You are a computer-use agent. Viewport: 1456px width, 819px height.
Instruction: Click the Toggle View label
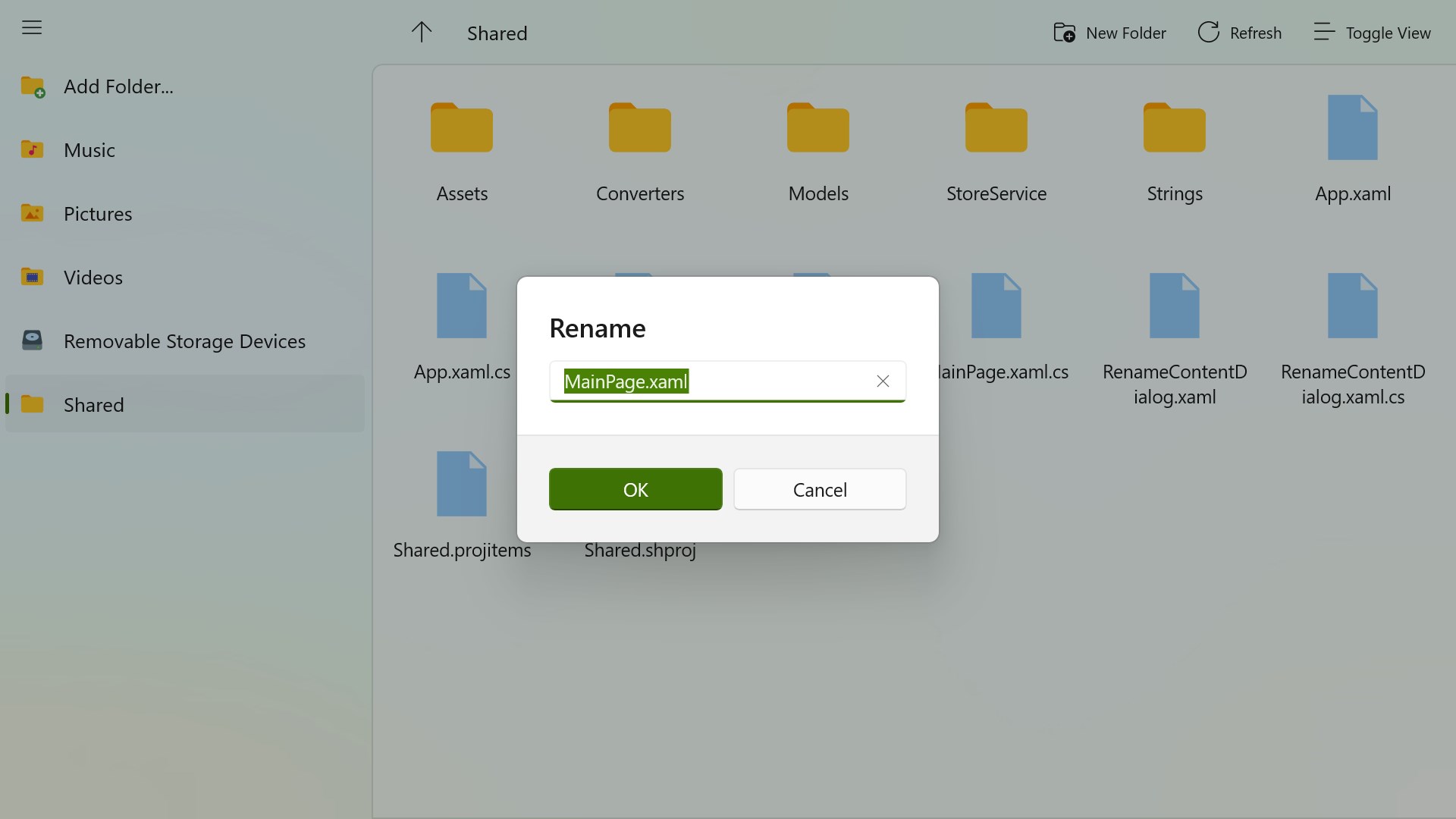[x=1389, y=33]
